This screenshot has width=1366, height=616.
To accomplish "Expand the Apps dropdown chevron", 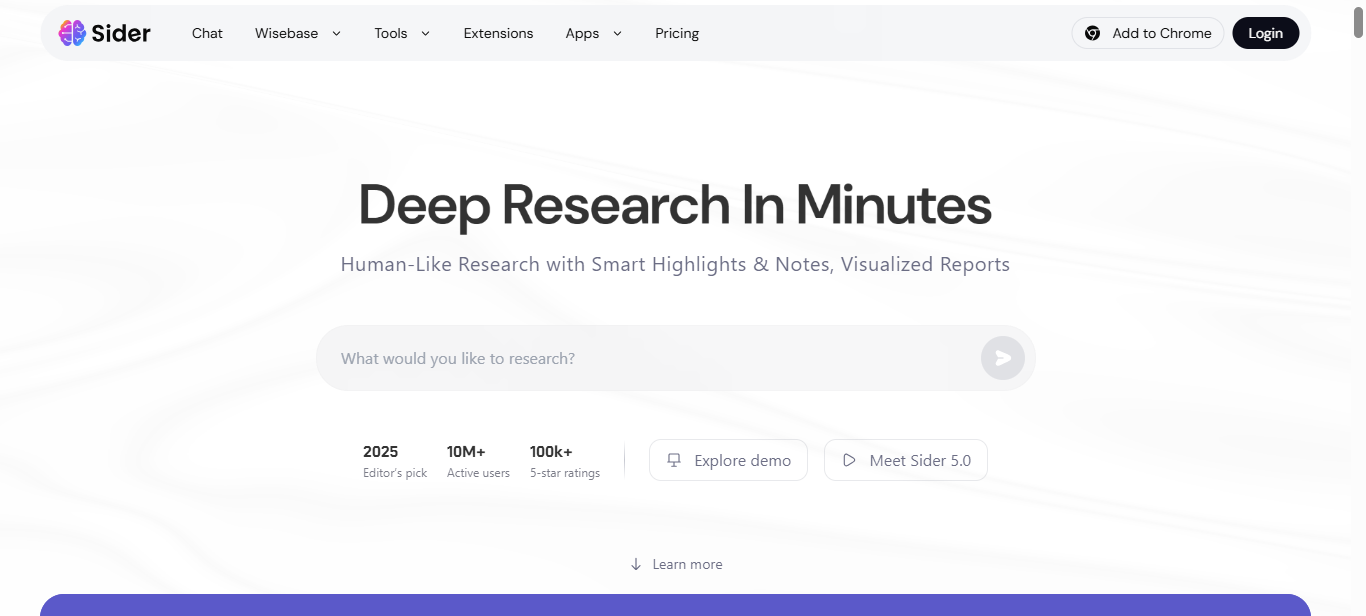I will pos(617,33).
